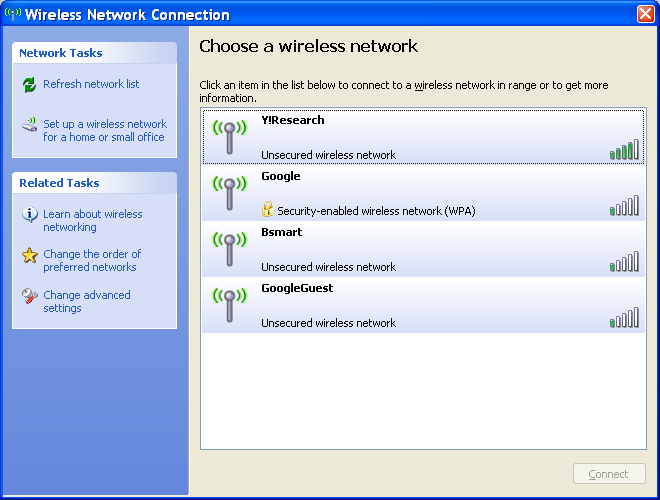Select the Bsmart unsecured network name

pos(281,232)
